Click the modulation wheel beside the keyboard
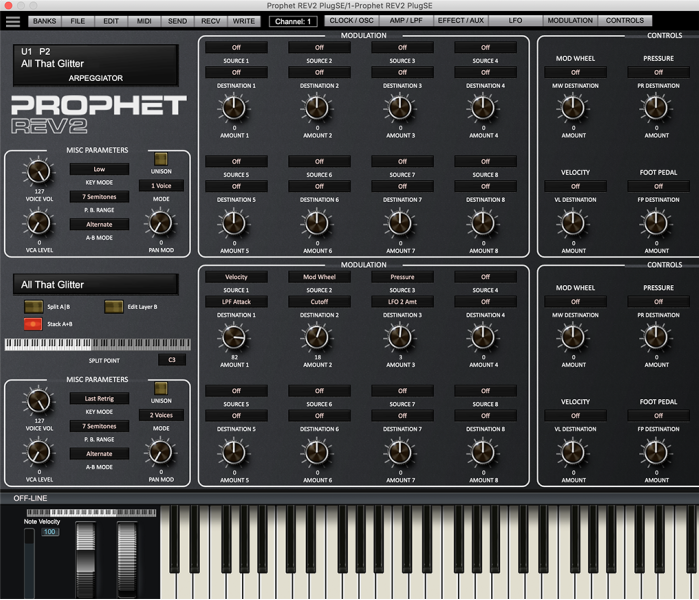Viewport: 699px width, 600px height. [x=127, y=559]
